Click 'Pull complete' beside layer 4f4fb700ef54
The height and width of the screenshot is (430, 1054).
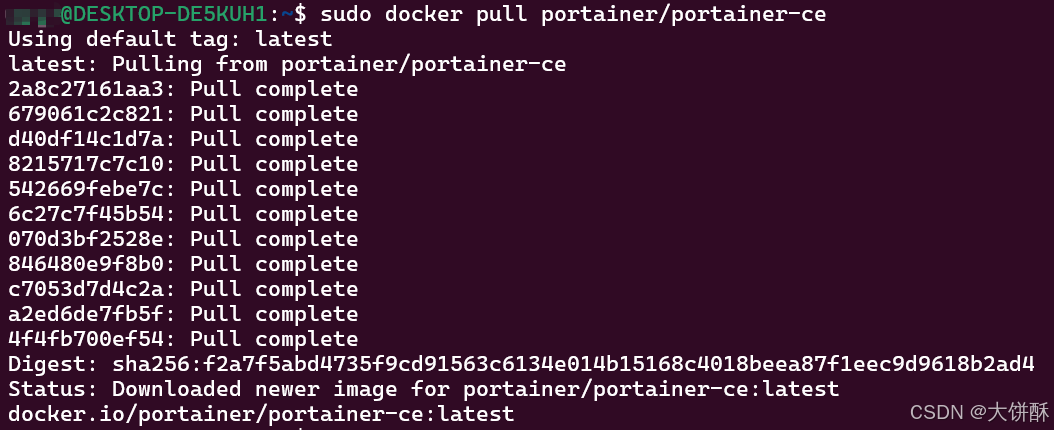tap(274, 339)
